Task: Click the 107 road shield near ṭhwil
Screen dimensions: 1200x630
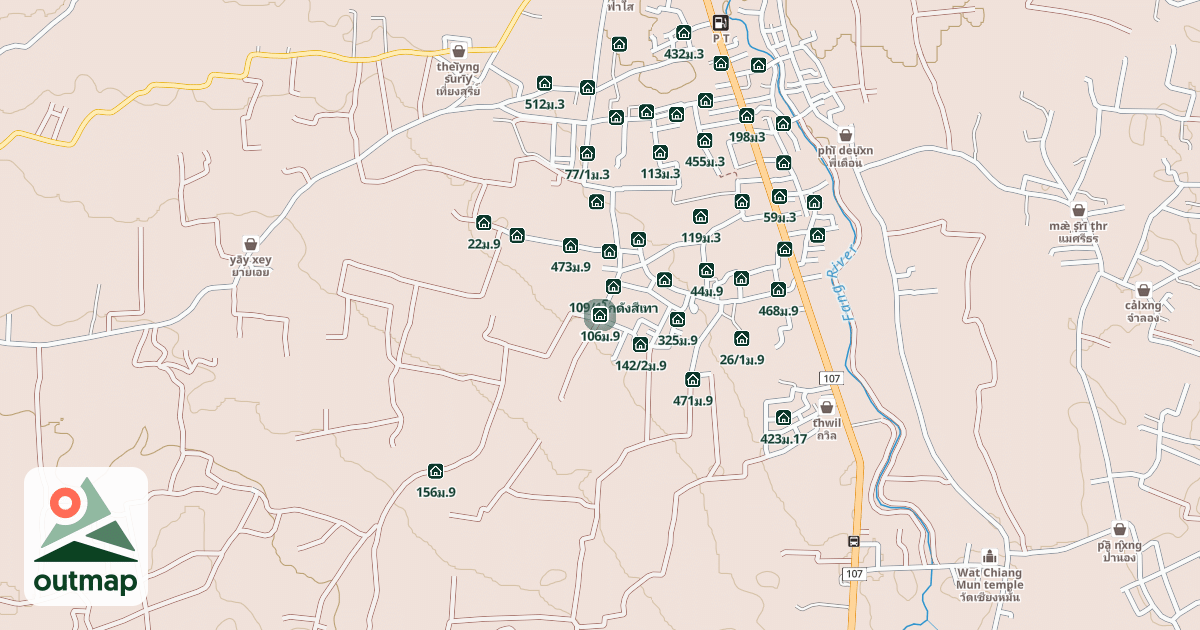Action: (x=830, y=378)
